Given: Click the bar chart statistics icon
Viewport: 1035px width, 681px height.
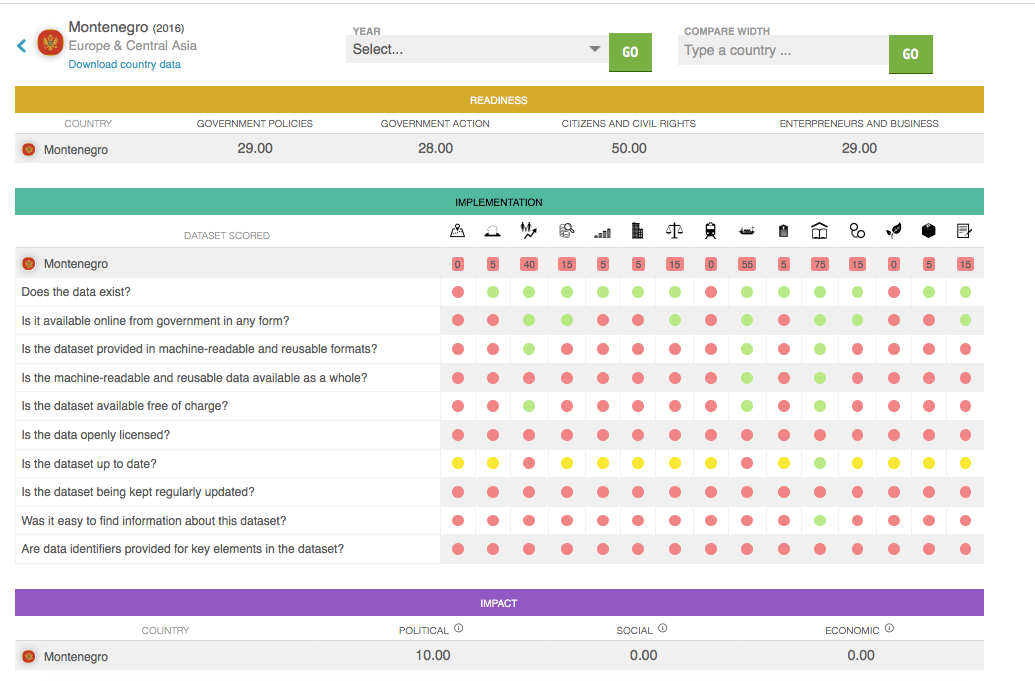Looking at the screenshot, I should coord(602,232).
